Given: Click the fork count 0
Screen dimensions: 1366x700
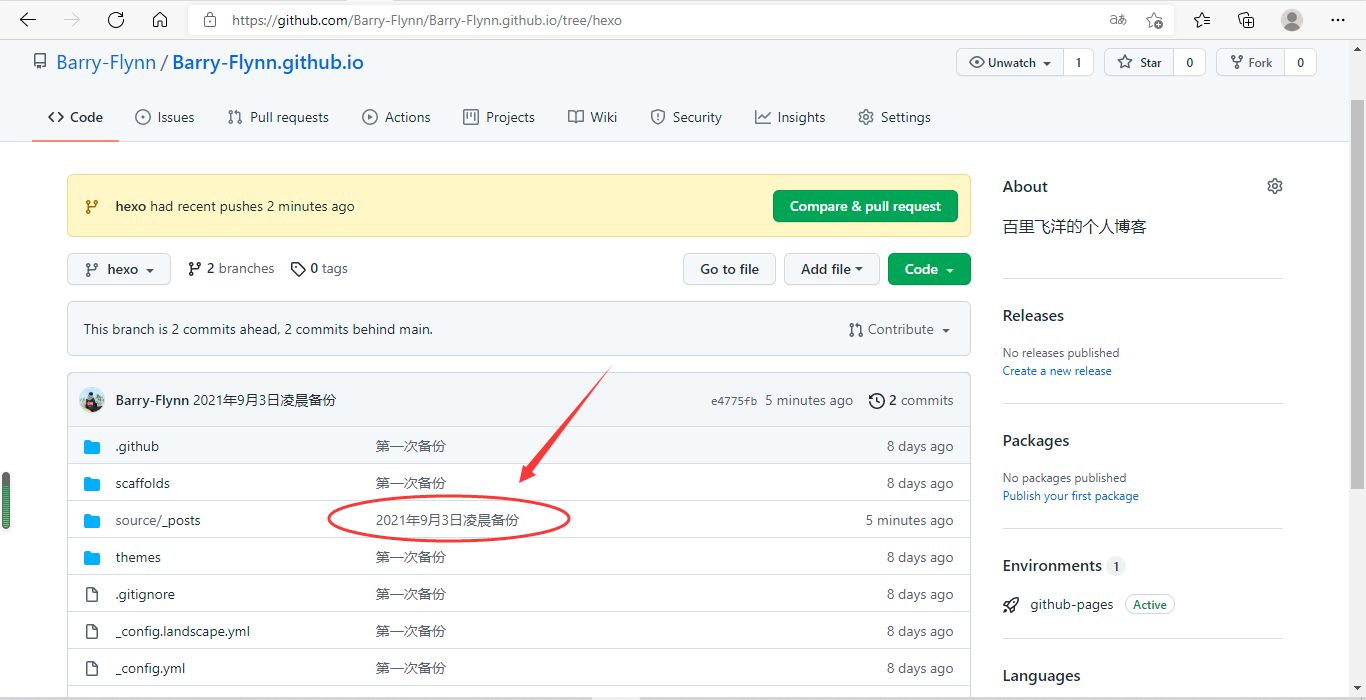Looking at the screenshot, I should coord(1300,62).
